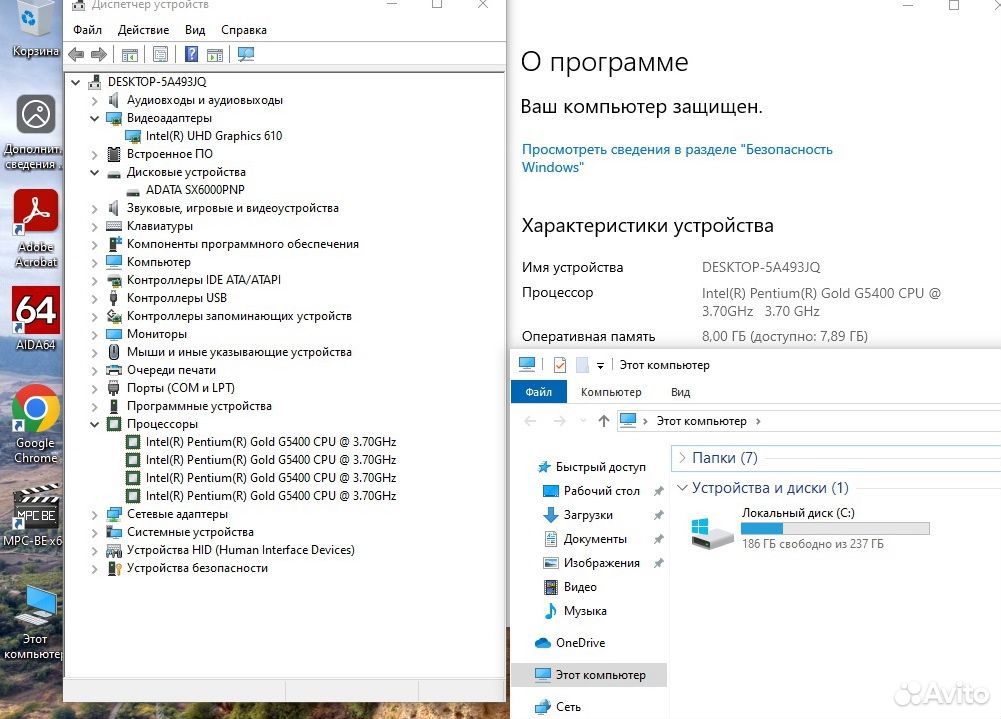This screenshot has width=1001, height=719.
Task: Open 'Просмотреть сведения в разделе Безопасность Windows' link
Action: tap(677, 158)
